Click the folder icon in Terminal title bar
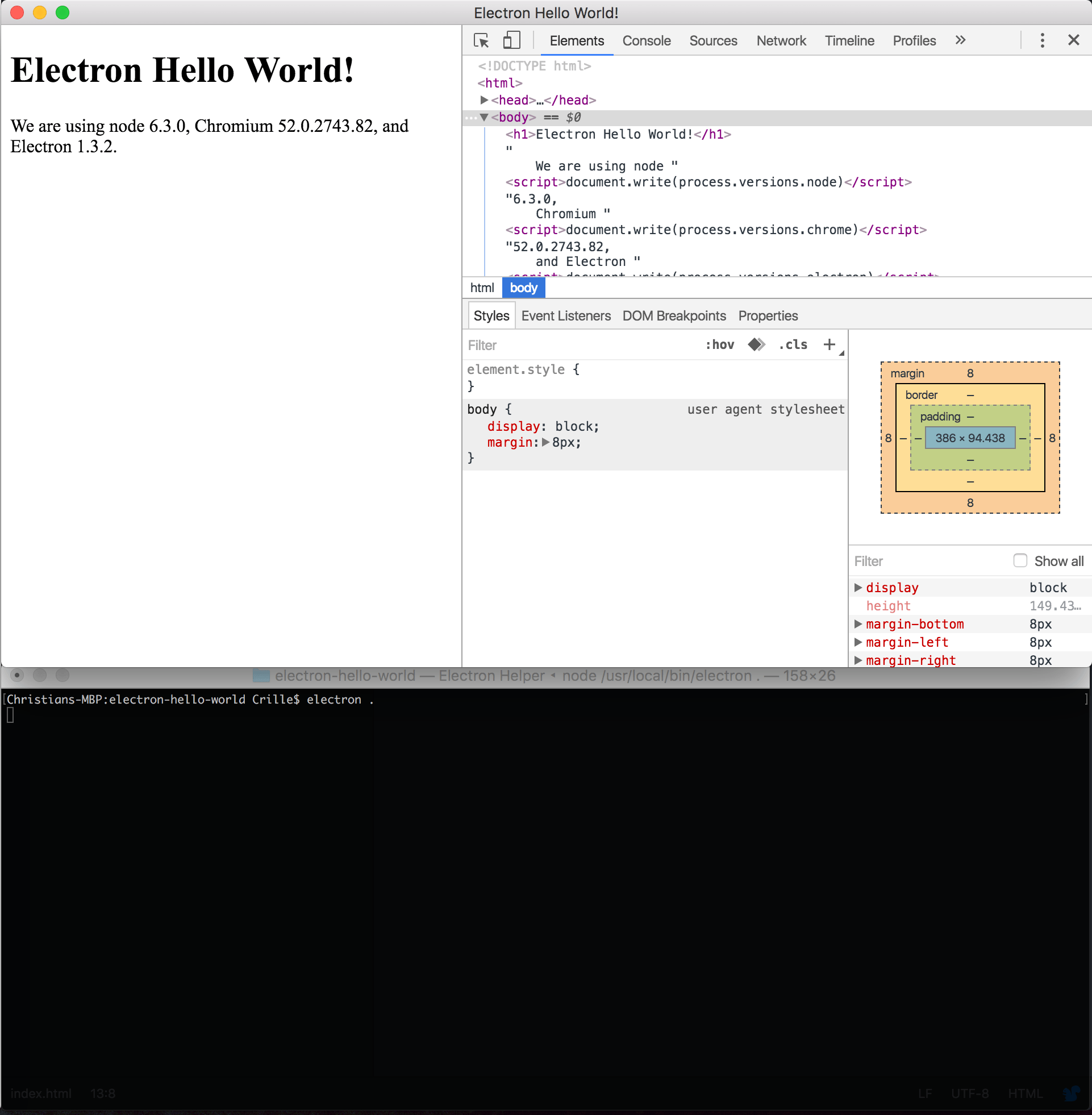This screenshot has width=1092, height=1115. click(x=261, y=676)
